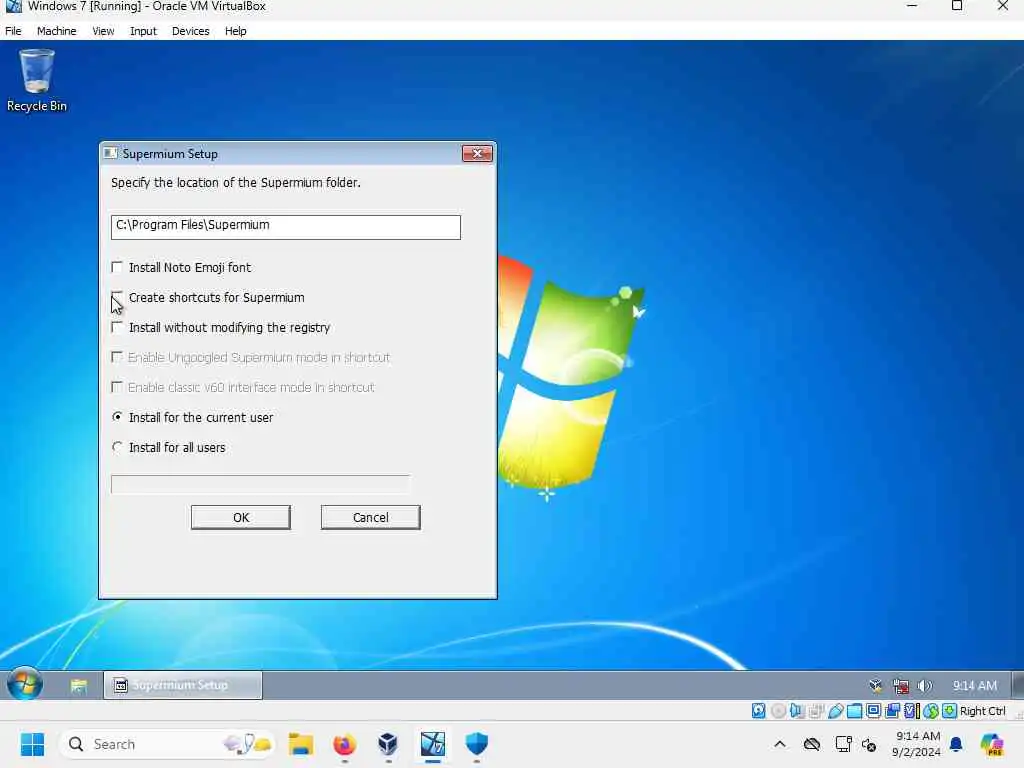Check Create shortcuts for Supermium
Viewport: 1024px width, 768px height.
(x=117, y=297)
